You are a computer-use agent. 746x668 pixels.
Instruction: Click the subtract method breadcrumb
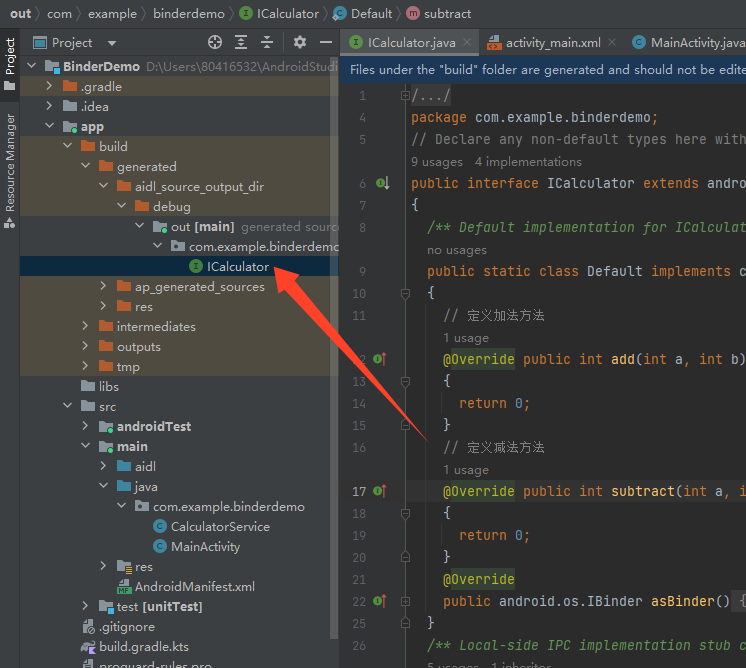439,14
